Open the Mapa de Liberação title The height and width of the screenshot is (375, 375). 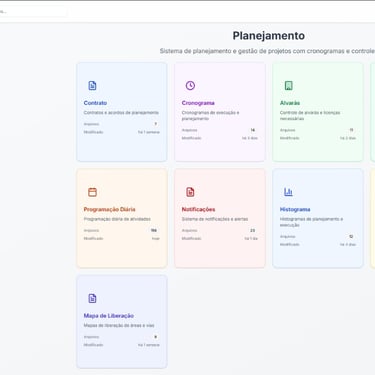[x=109, y=316]
